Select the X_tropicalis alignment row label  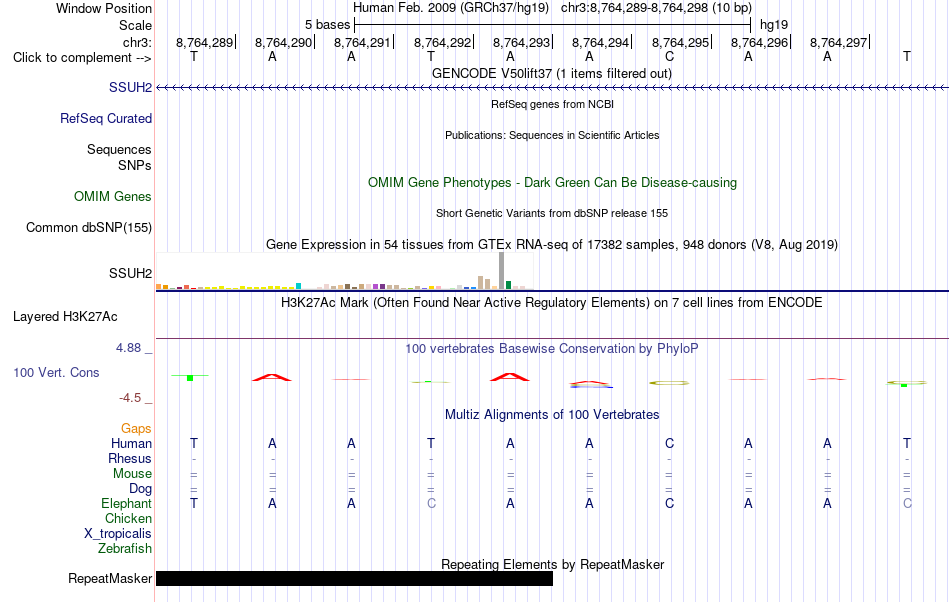[x=118, y=534]
